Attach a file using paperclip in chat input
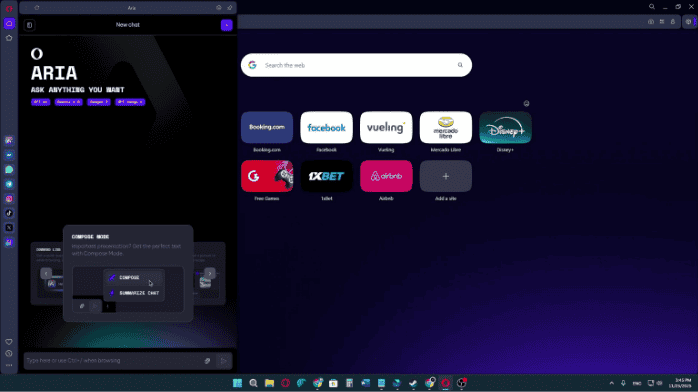Viewport: 698px width, 392px height. [x=207, y=361]
